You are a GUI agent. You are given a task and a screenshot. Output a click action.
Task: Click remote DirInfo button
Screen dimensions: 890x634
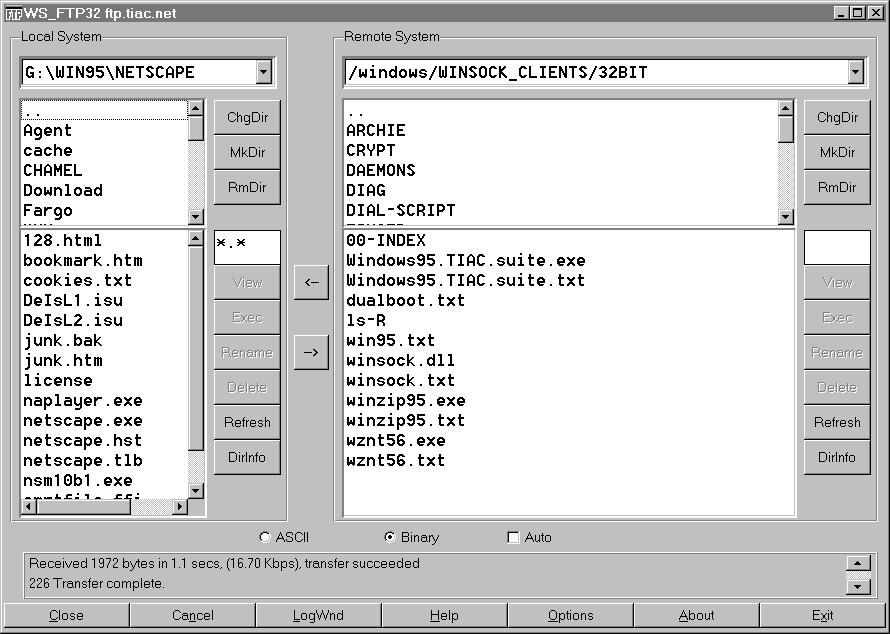(837, 457)
